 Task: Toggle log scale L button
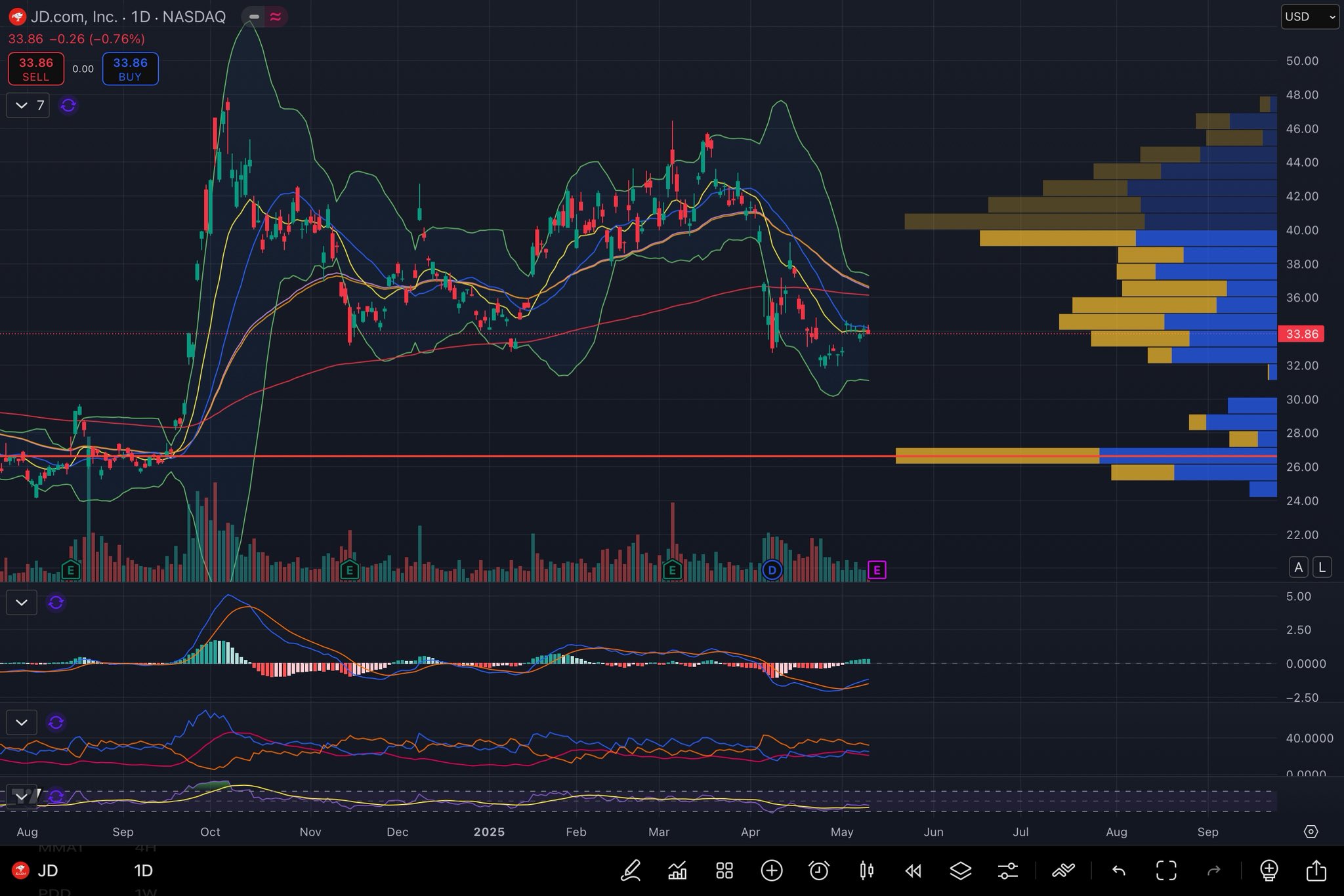click(1322, 567)
